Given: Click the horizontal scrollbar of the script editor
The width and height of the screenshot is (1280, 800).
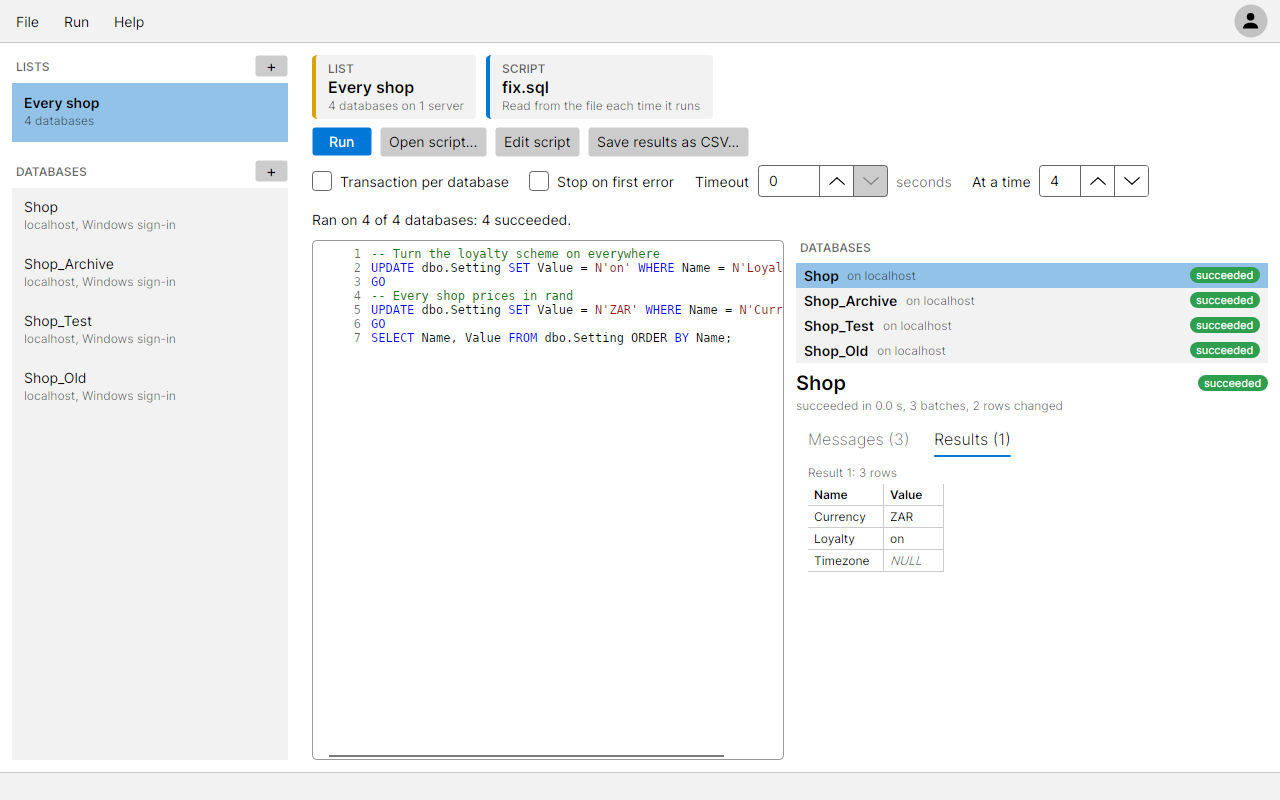Looking at the screenshot, I should 526,755.
